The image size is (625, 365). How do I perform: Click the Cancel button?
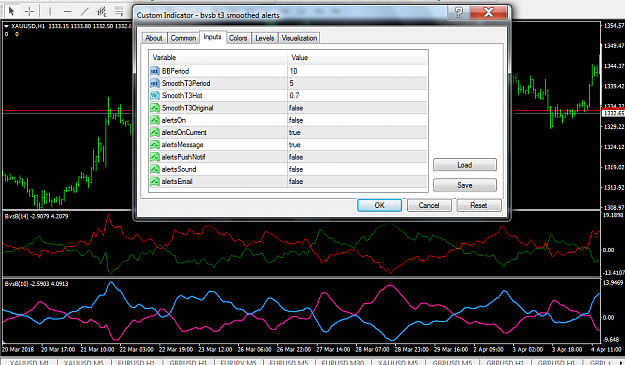[429, 205]
